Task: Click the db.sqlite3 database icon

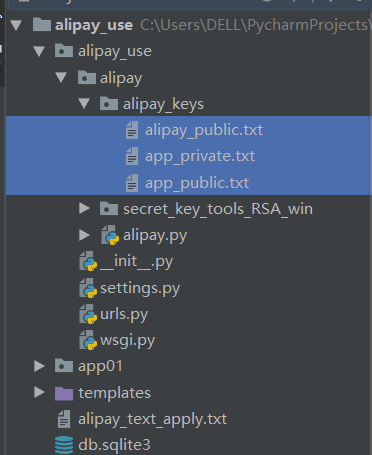Action: 64,445
